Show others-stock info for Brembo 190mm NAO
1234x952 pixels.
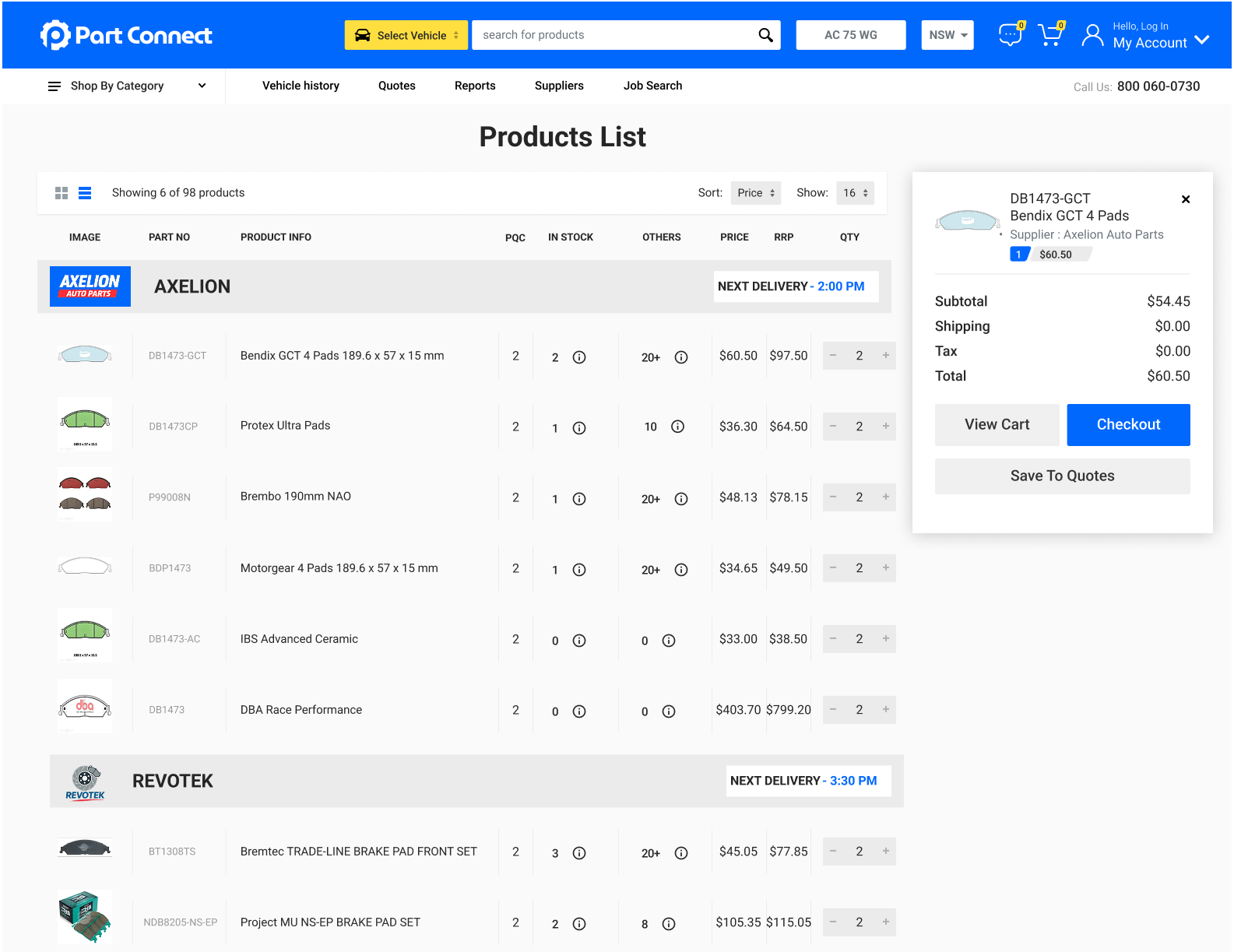click(681, 499)
